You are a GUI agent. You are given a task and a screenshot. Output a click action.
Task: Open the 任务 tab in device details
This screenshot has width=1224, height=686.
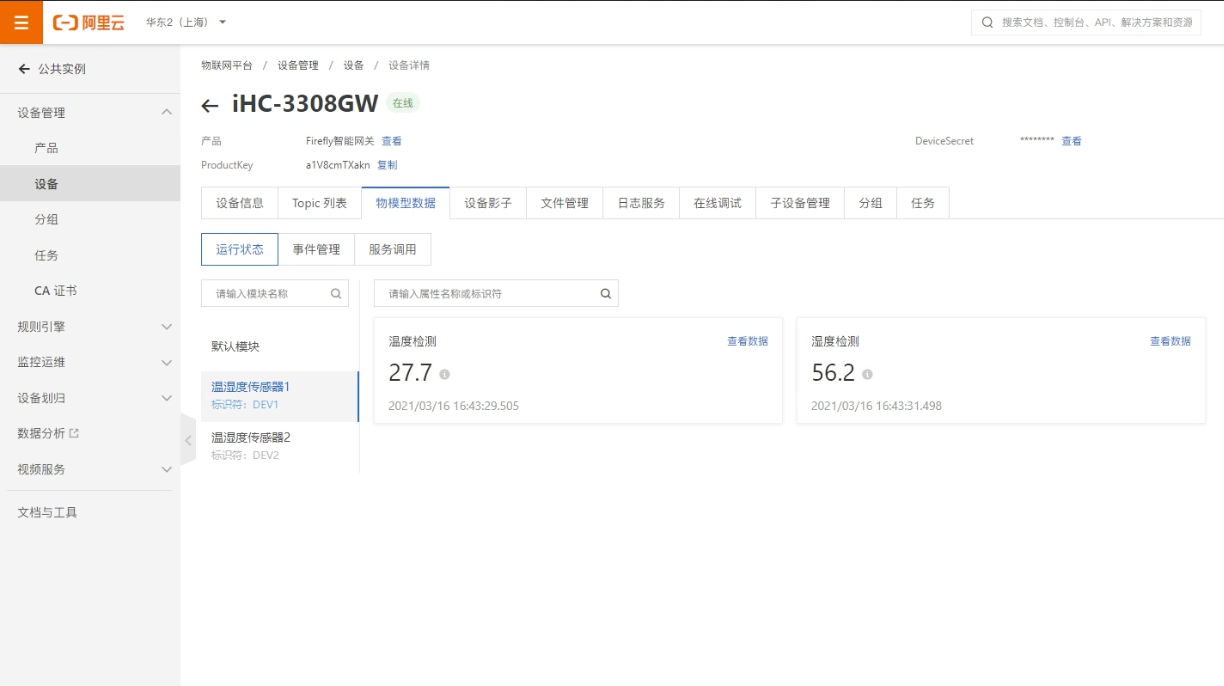tap(923, 203)
